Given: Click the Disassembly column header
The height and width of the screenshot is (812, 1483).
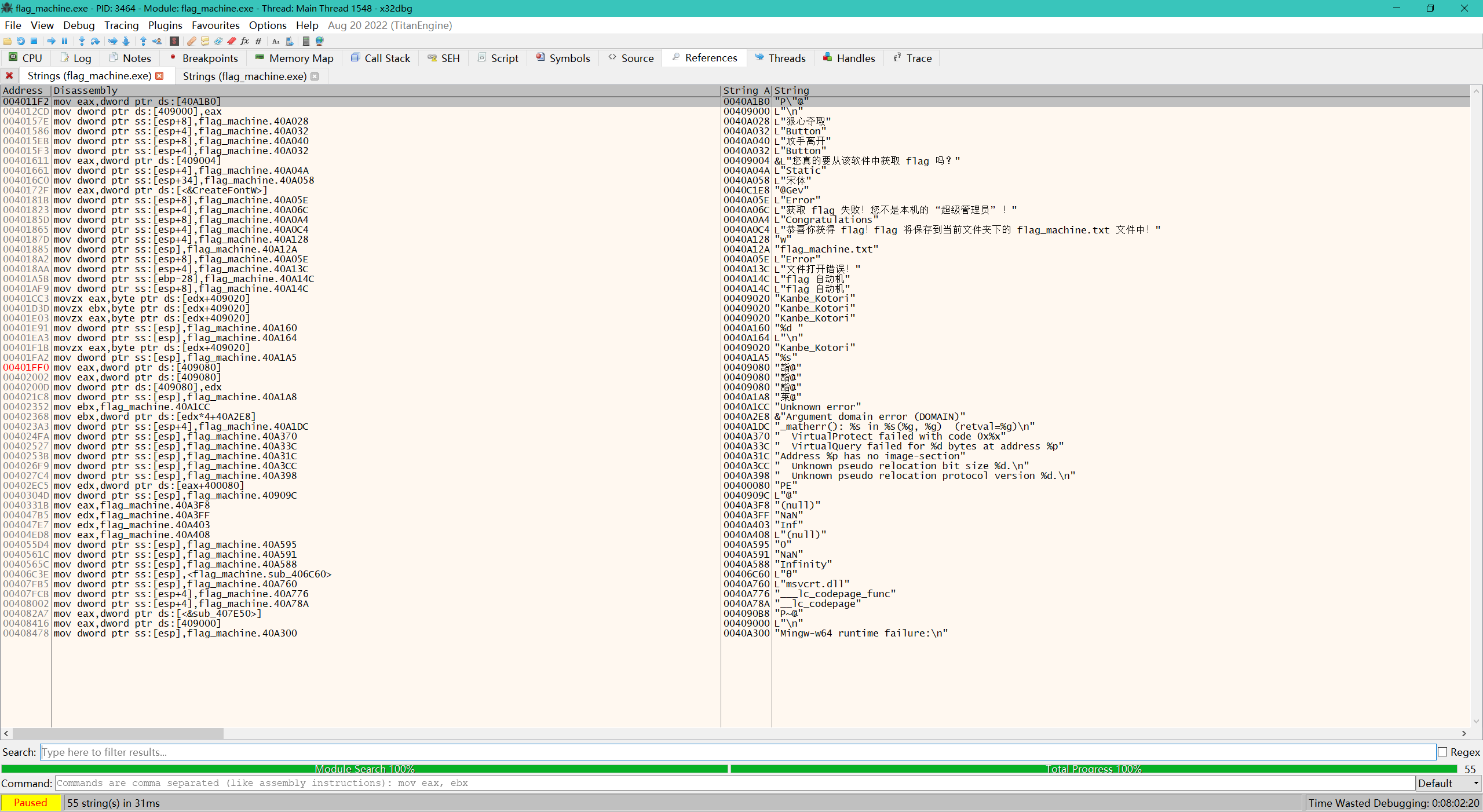Looking at the screenshot, I should pos(386,90).
